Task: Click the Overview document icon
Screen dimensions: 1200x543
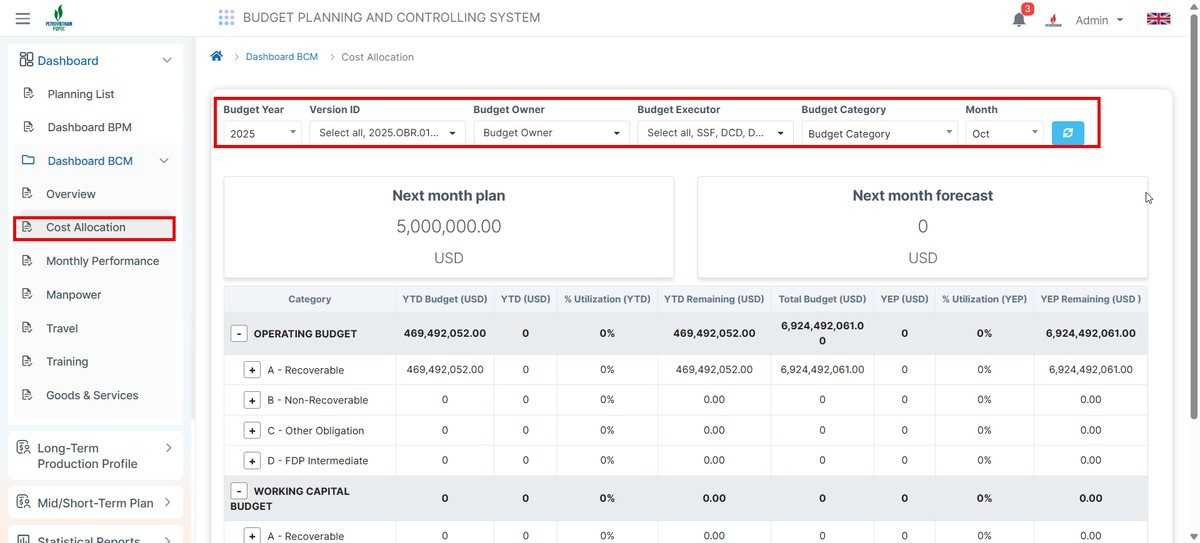Action: [x=27, y=193]
